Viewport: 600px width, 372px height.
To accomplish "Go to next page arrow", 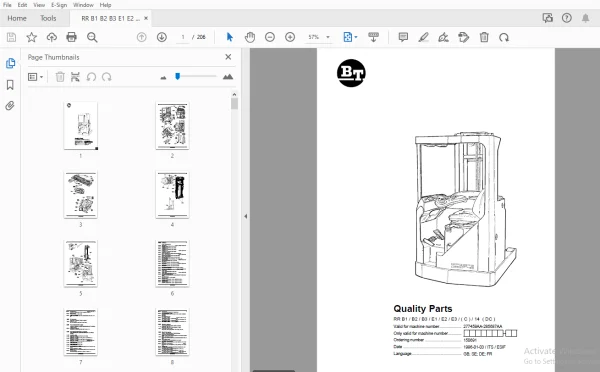I will pos(162,37).
